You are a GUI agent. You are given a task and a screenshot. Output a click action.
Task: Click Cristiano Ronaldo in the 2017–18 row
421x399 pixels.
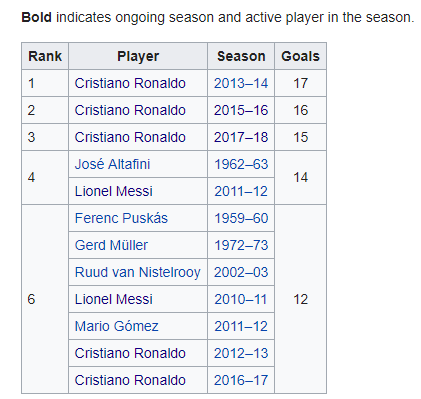coord(130,137)
